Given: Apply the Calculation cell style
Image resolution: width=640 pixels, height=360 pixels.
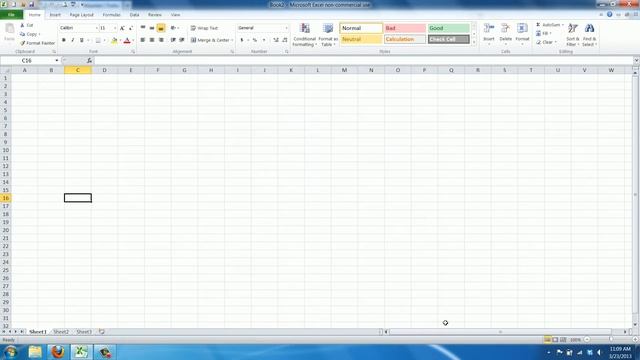Looking at the screenshot, I should pos(405,39).
